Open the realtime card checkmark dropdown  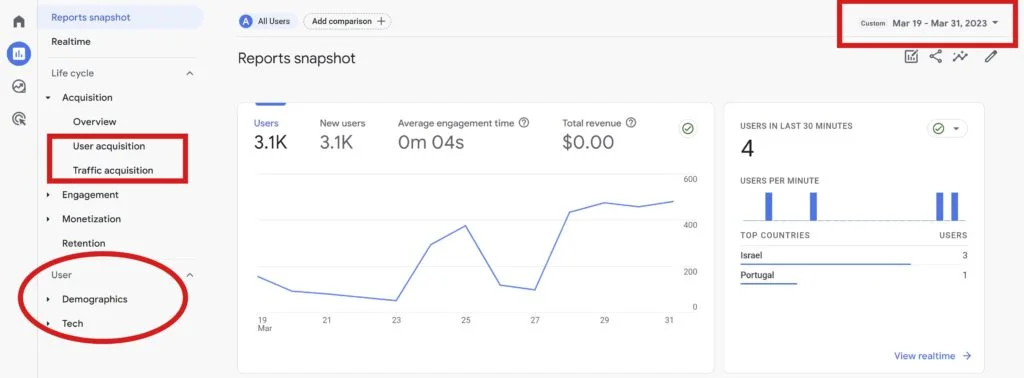coord(947,129)
